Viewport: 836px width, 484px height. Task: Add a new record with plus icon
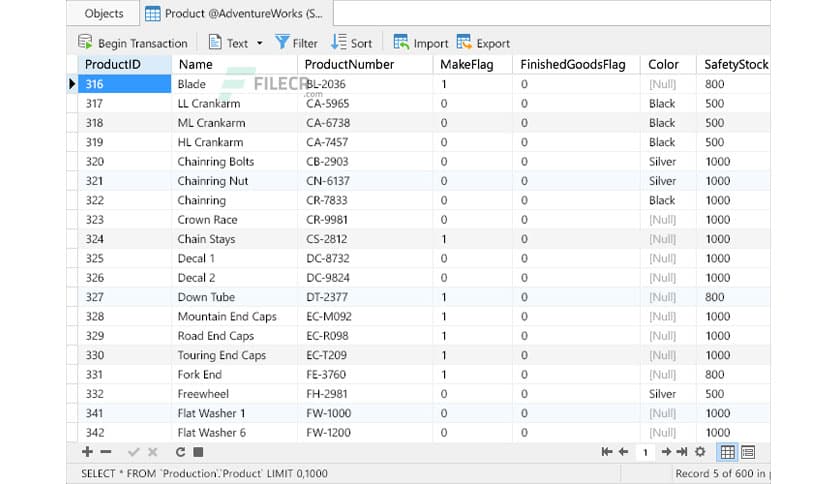[87, 452]
